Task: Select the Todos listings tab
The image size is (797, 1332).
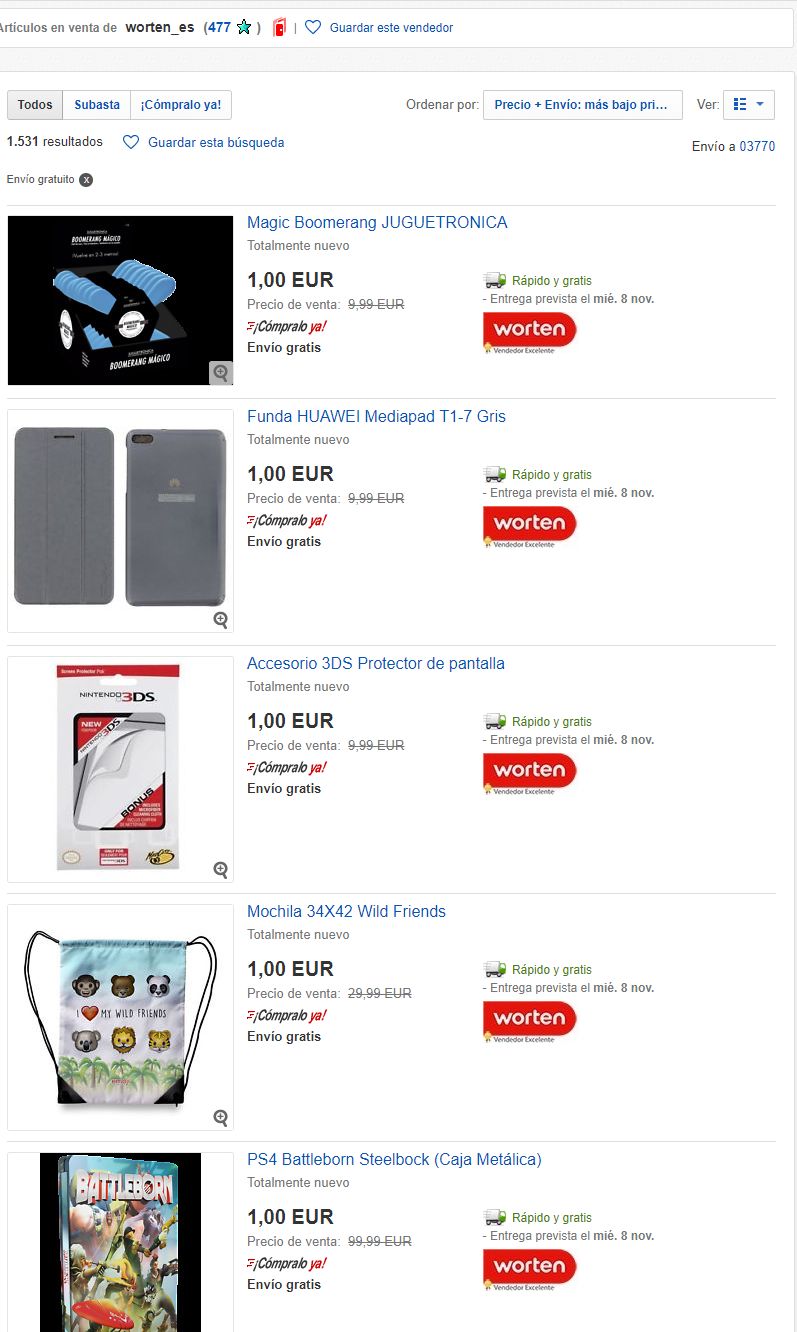Action: (x=35, y=105)
